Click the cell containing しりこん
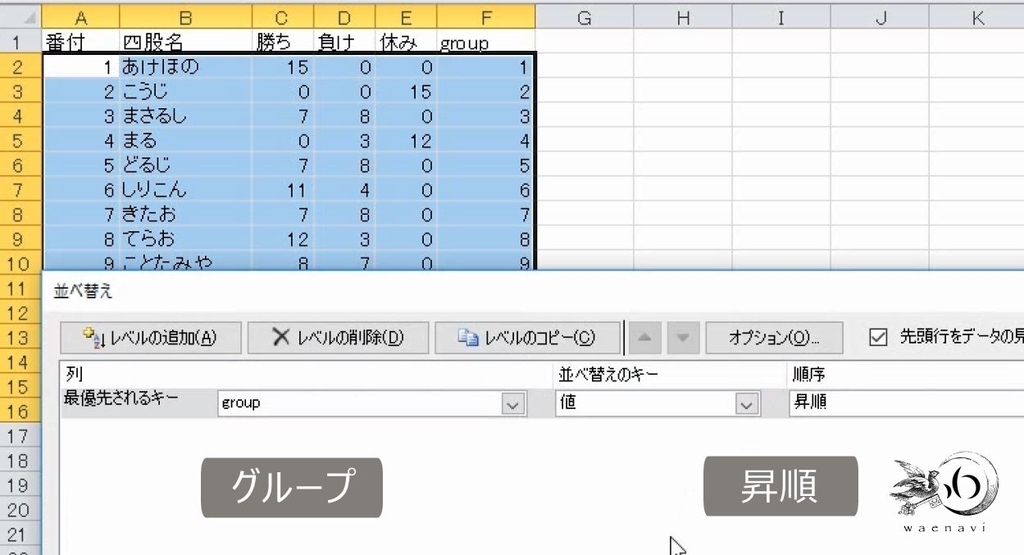Image resolution: width=1024 pixels, height=555 pixels. [185, 190]
